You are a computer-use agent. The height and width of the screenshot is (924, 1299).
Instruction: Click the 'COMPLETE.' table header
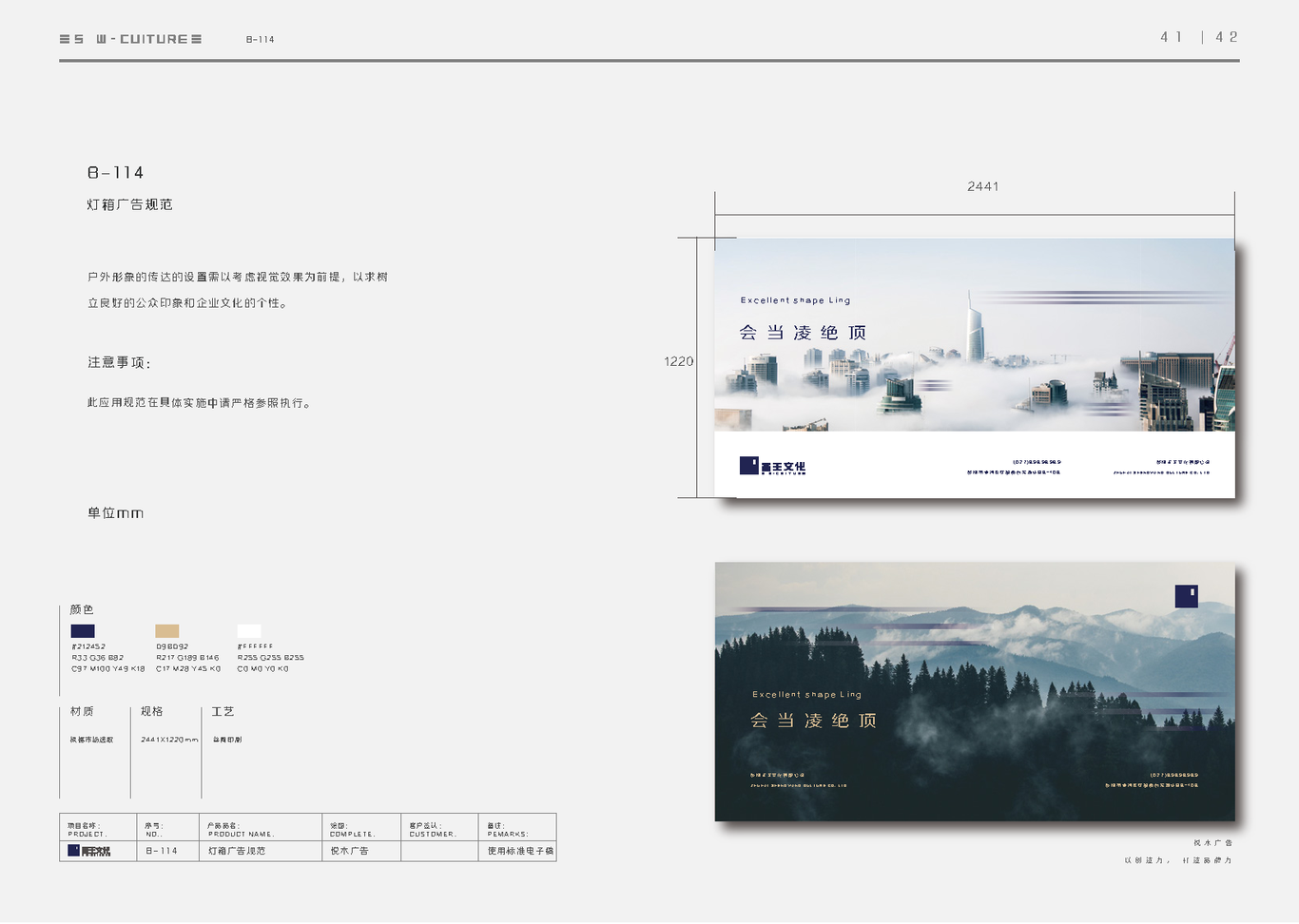point(353,835)
